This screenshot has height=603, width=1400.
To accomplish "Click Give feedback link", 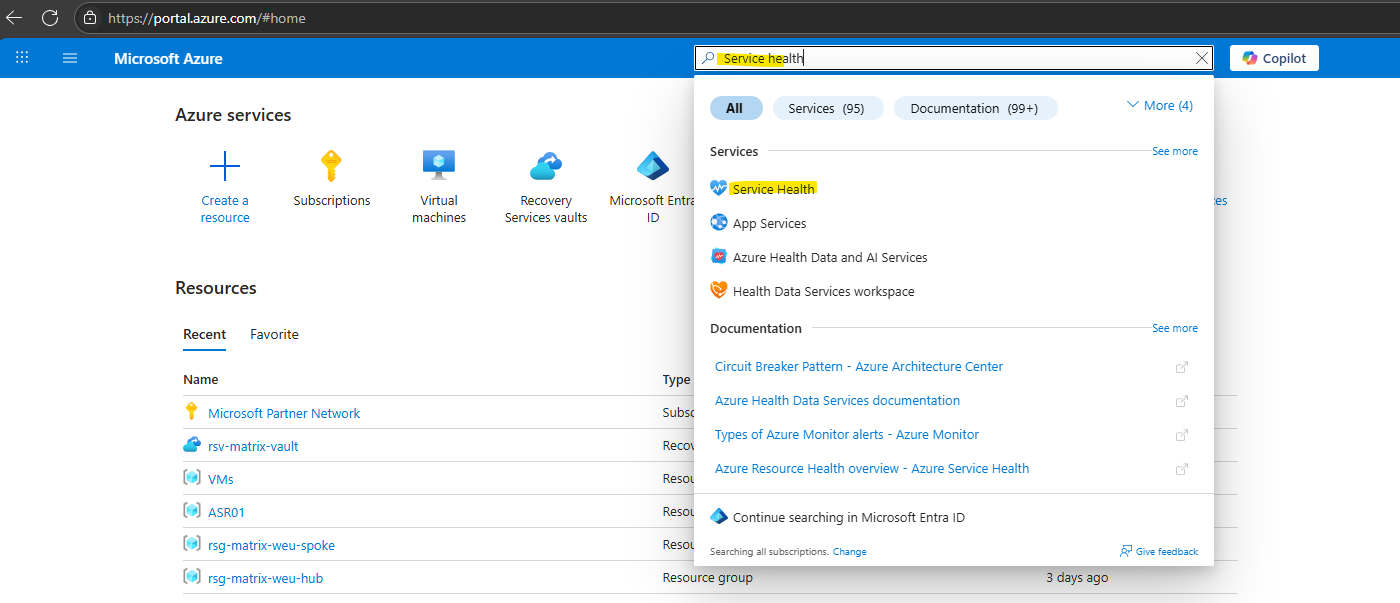I will 1159,551.
